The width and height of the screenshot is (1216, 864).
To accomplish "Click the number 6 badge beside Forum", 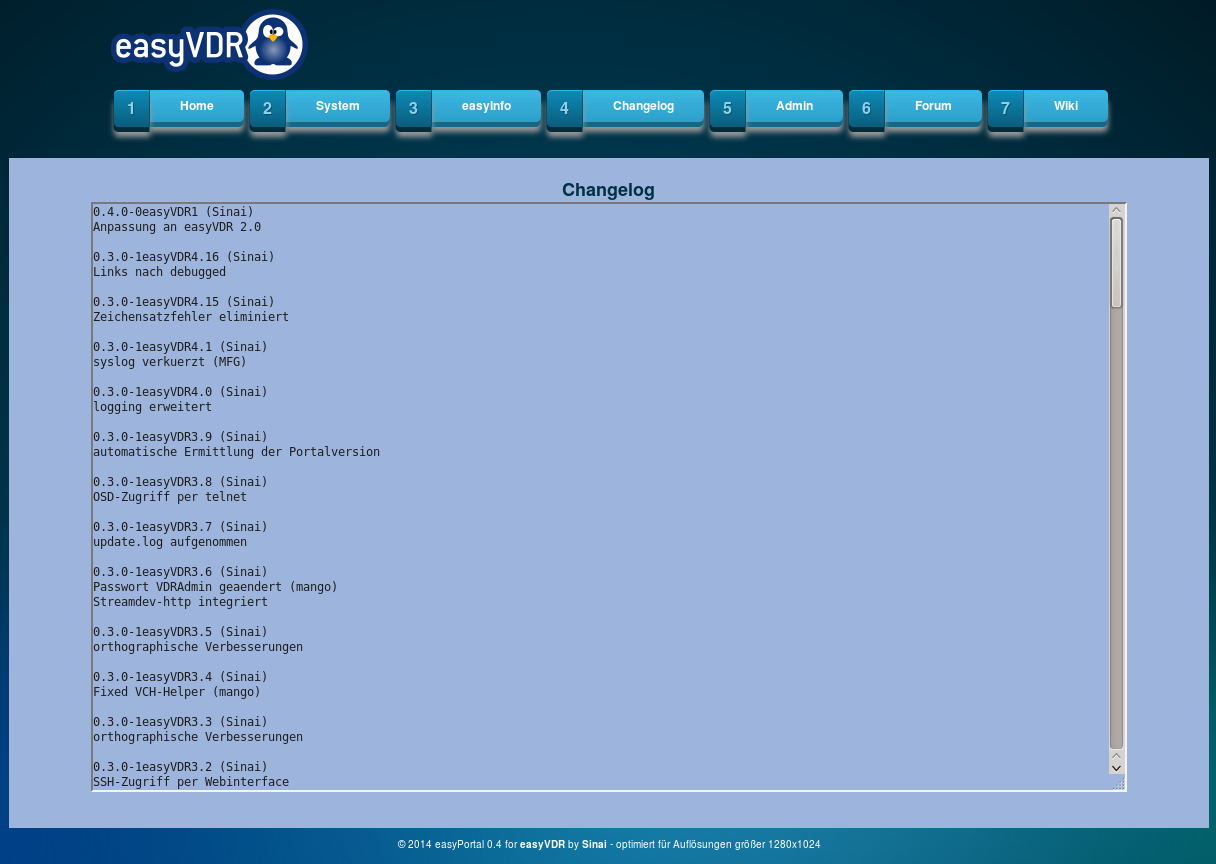I will click(866, 108).
